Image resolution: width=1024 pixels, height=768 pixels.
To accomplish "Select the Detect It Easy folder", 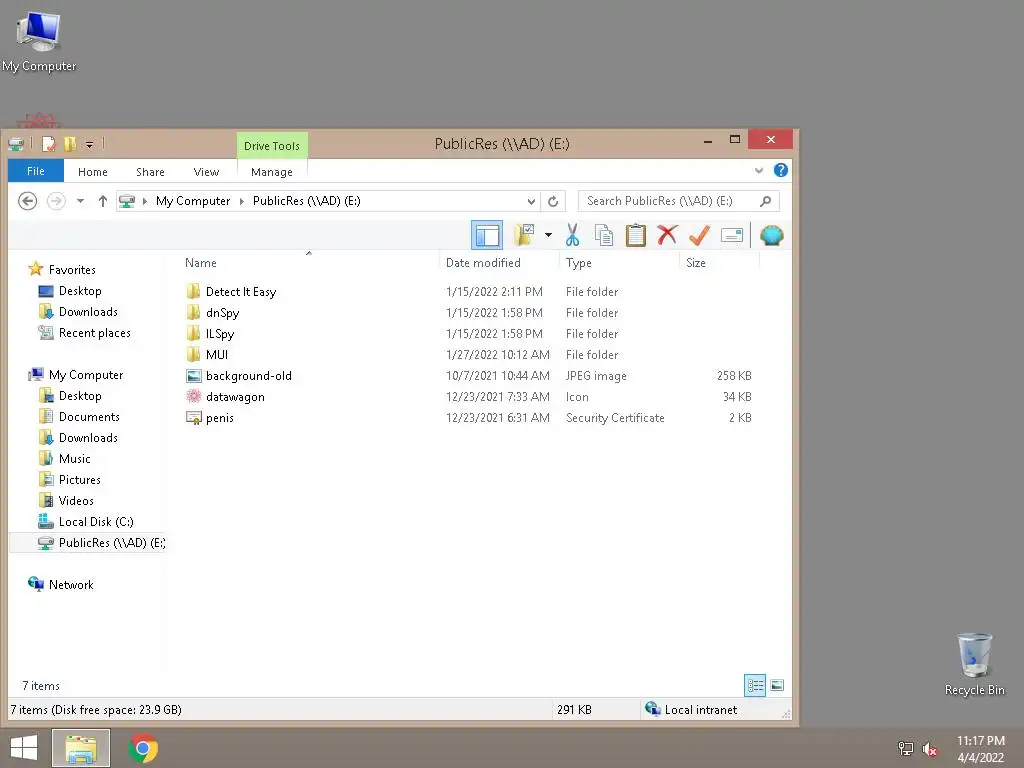I will [x=241, y=292].
